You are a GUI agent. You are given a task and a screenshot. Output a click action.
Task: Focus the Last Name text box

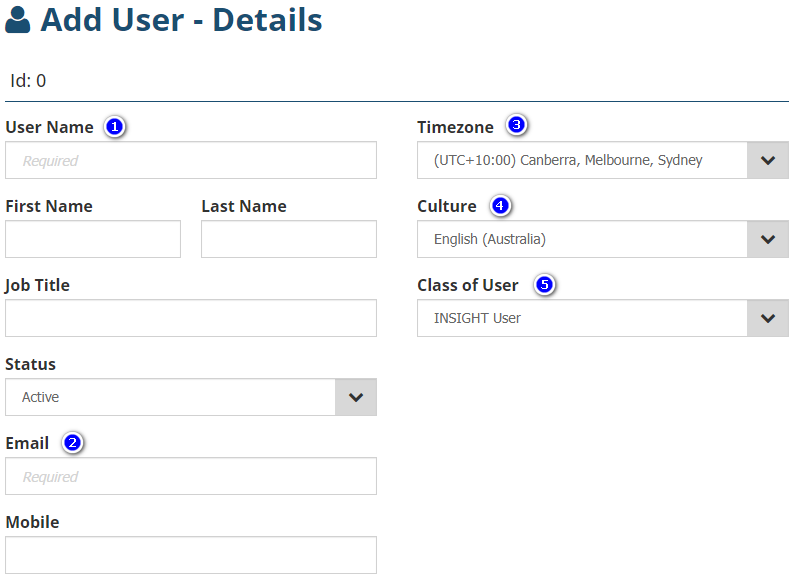tap(288, 239)
